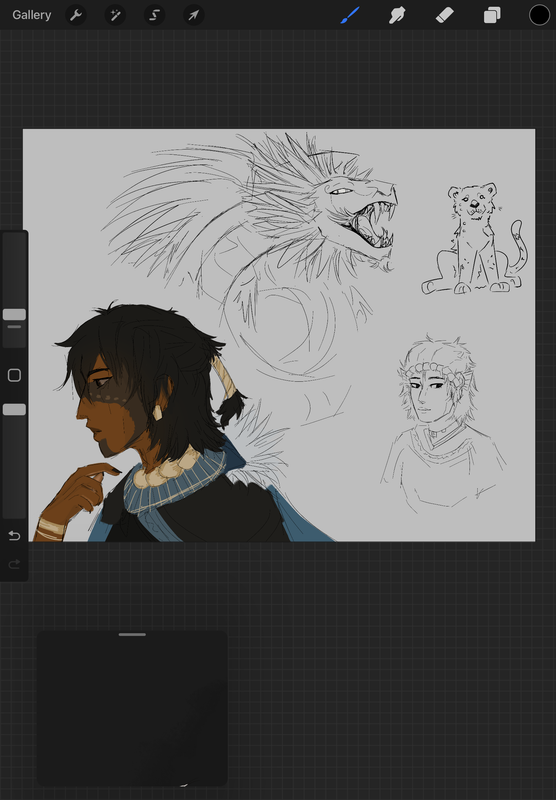
Task: Open the Adjustments magic wand menu
Action: (115, 15)
